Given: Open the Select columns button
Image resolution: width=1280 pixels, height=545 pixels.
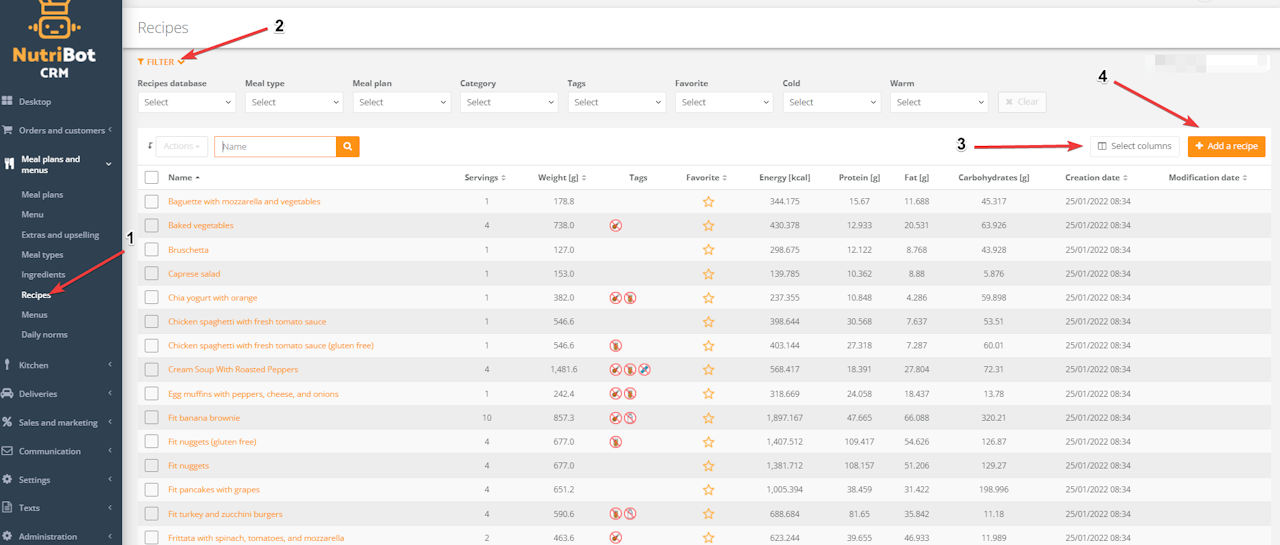Looking at the screenshot, I should pyautogui.click(x=1134, y=147).
